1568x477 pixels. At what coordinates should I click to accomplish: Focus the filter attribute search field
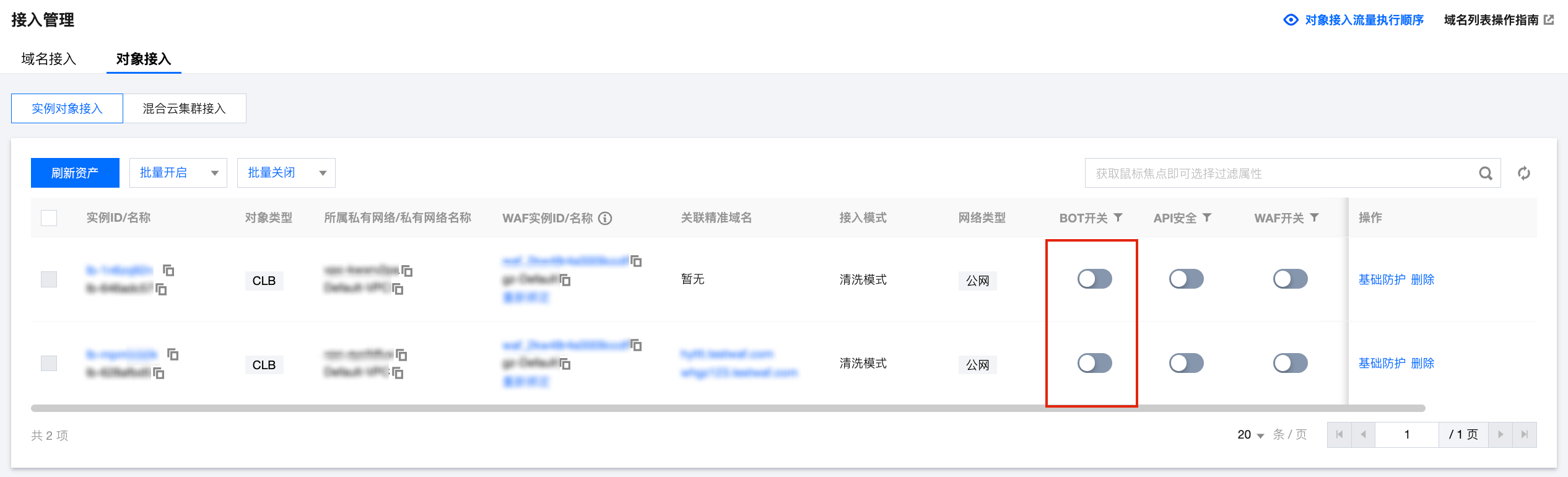click(1282, 173)
